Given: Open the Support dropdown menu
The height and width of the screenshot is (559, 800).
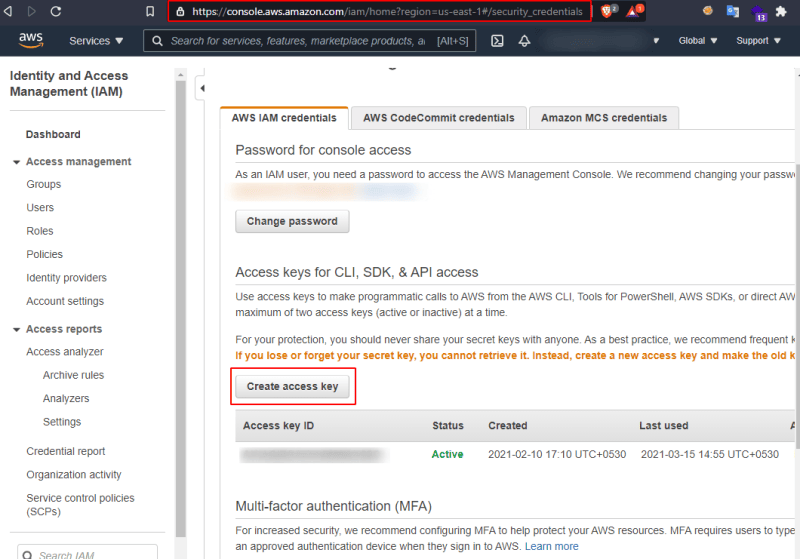Looking at the screenshot, I should pyautogui.click(x=758, y=41).
